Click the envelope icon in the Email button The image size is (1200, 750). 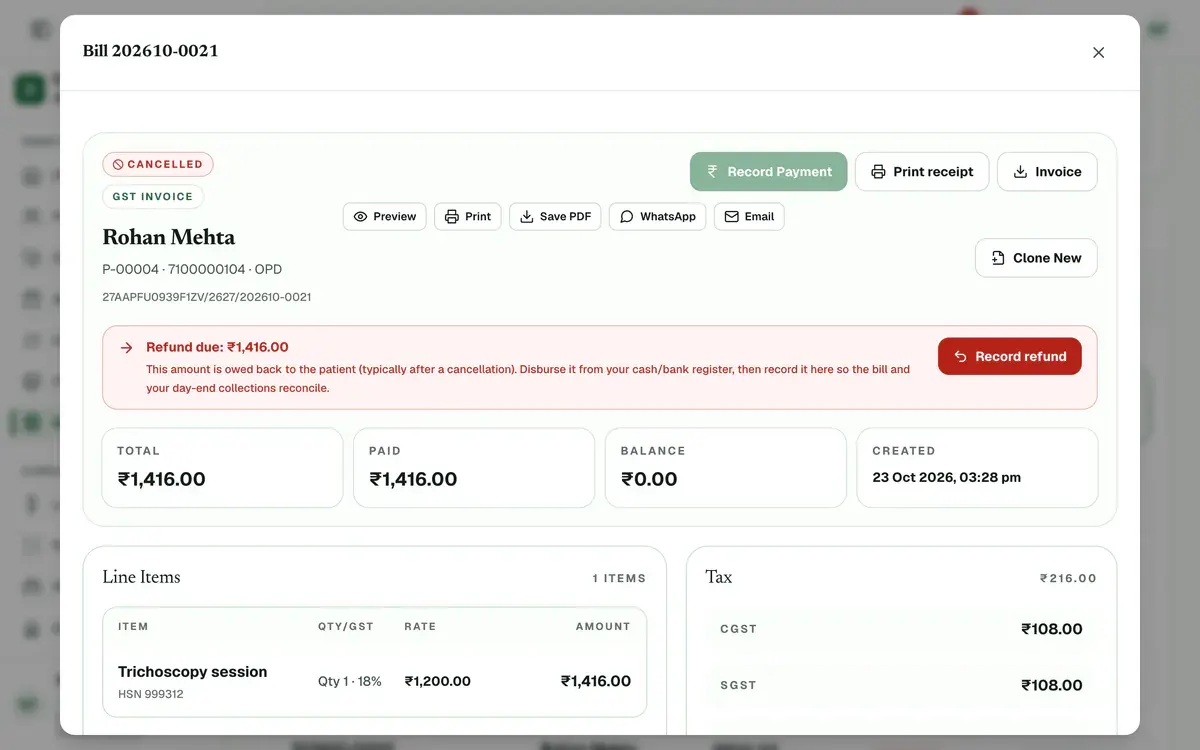click(732, 217)
